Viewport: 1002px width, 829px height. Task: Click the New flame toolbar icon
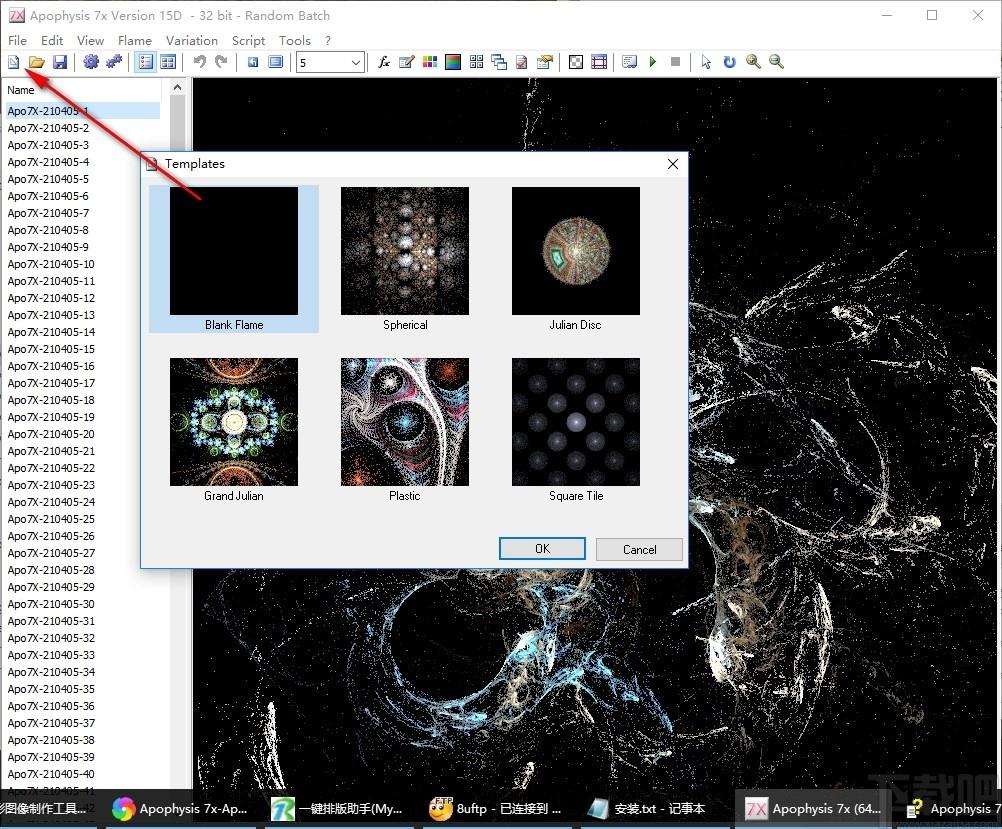click(x=13, y=62)
